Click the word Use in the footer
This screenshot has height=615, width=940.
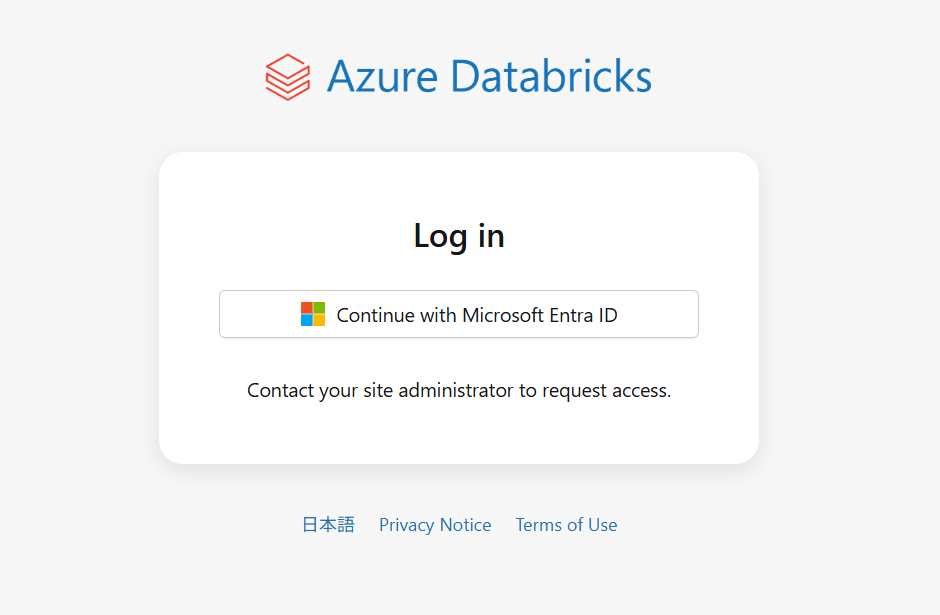[602, 525]
